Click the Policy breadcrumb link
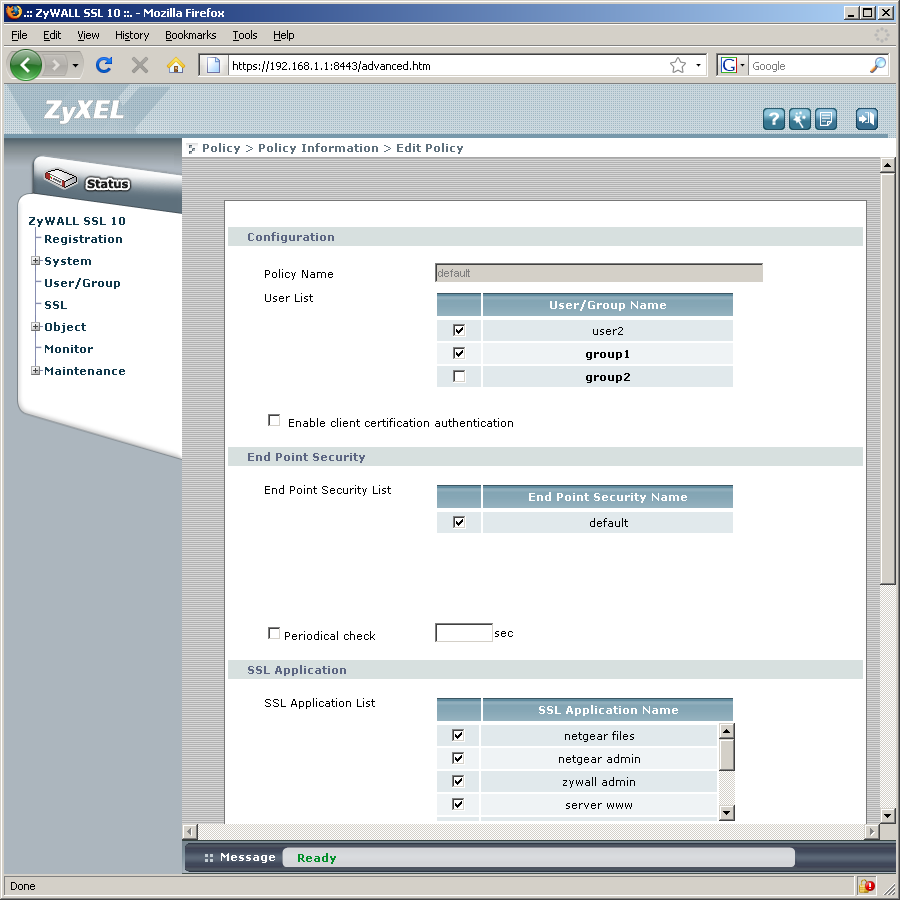This screenshot has width=900, height=900. tap(221, 148)
